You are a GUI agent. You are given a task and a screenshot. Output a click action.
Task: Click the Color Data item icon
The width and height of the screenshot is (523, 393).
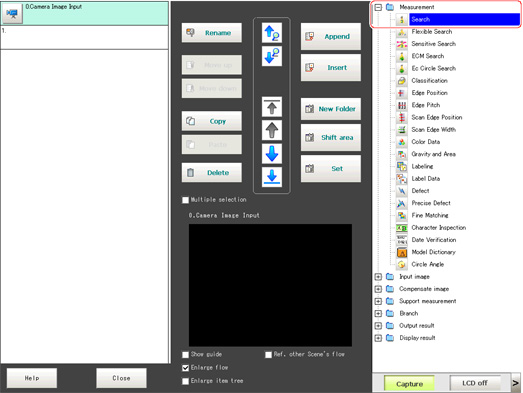click(x=402, y=142)
